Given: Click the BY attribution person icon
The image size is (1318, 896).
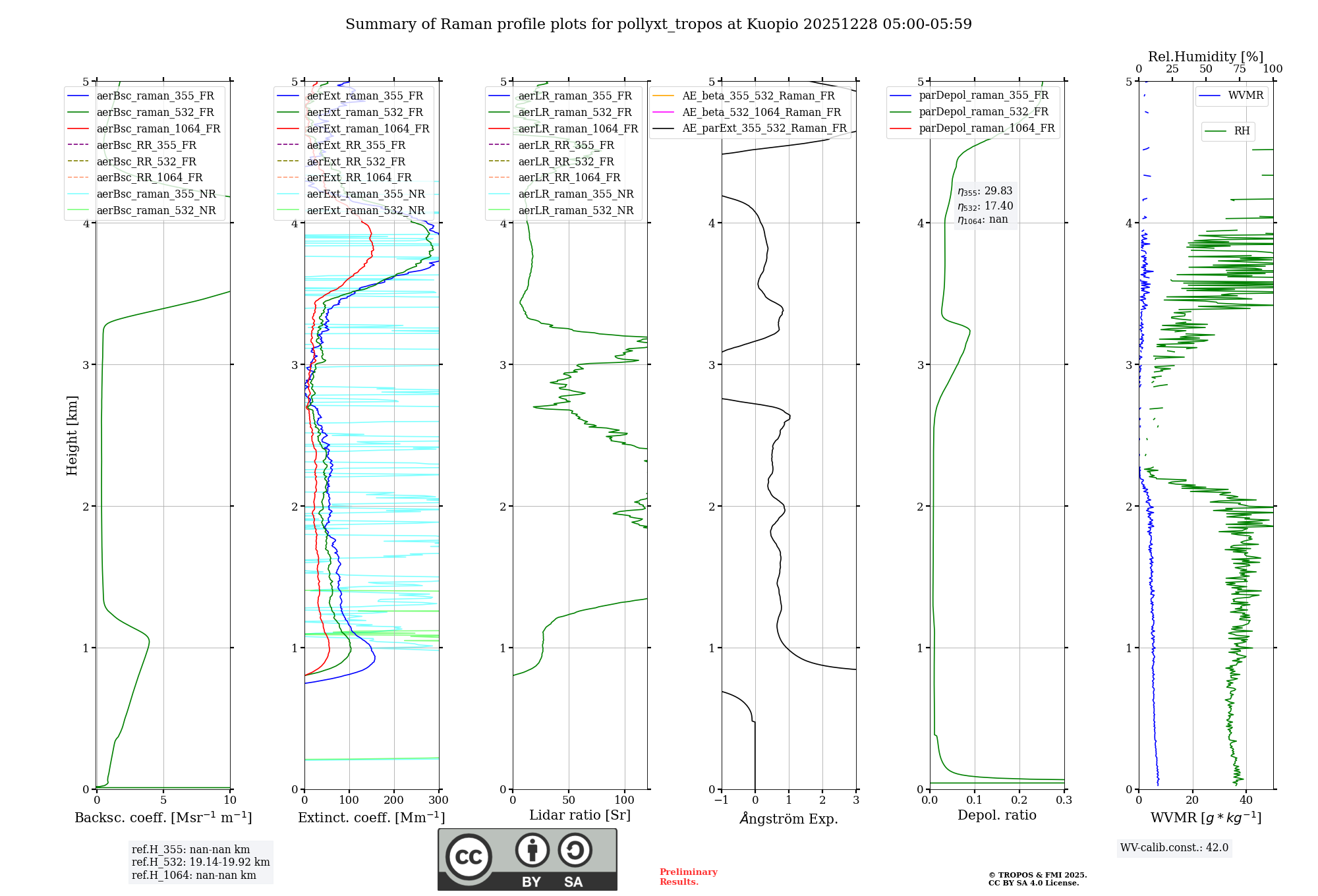Looking at the screenshot, I should coord(532,850).
